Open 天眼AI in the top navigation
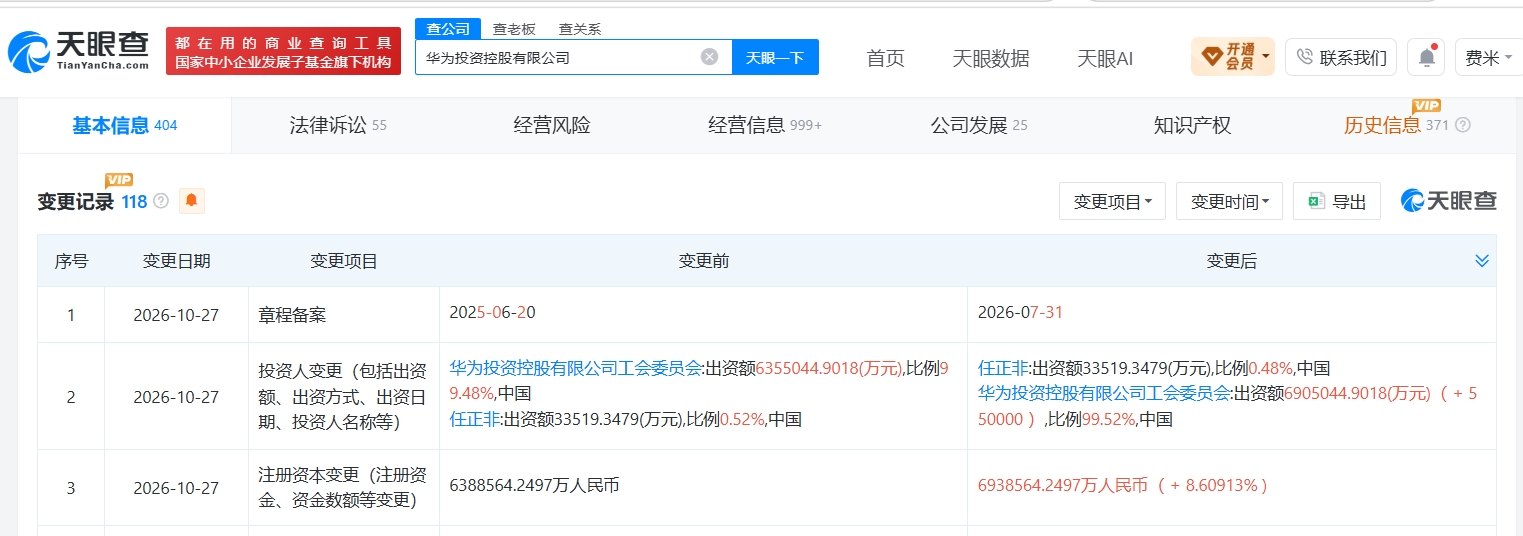Screen dimensions: 1523x536 click(1105, 58)
